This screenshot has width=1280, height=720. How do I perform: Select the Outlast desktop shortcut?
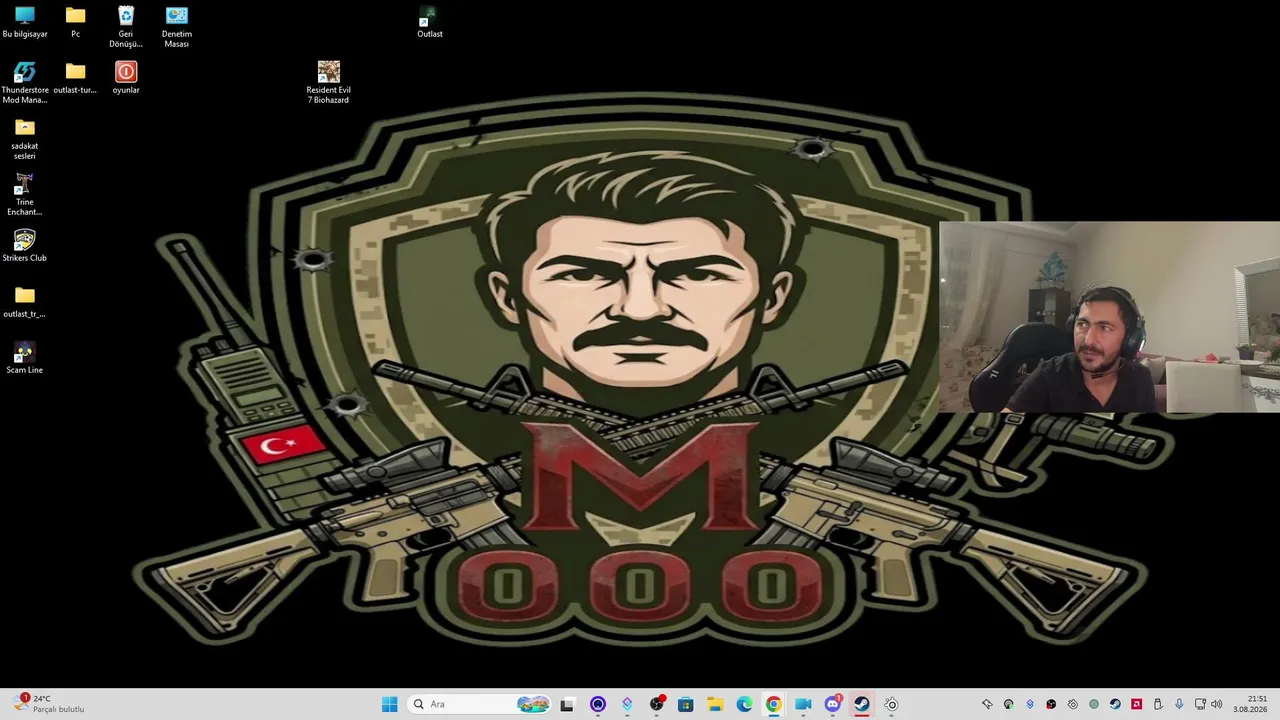(x=430, y=22)
